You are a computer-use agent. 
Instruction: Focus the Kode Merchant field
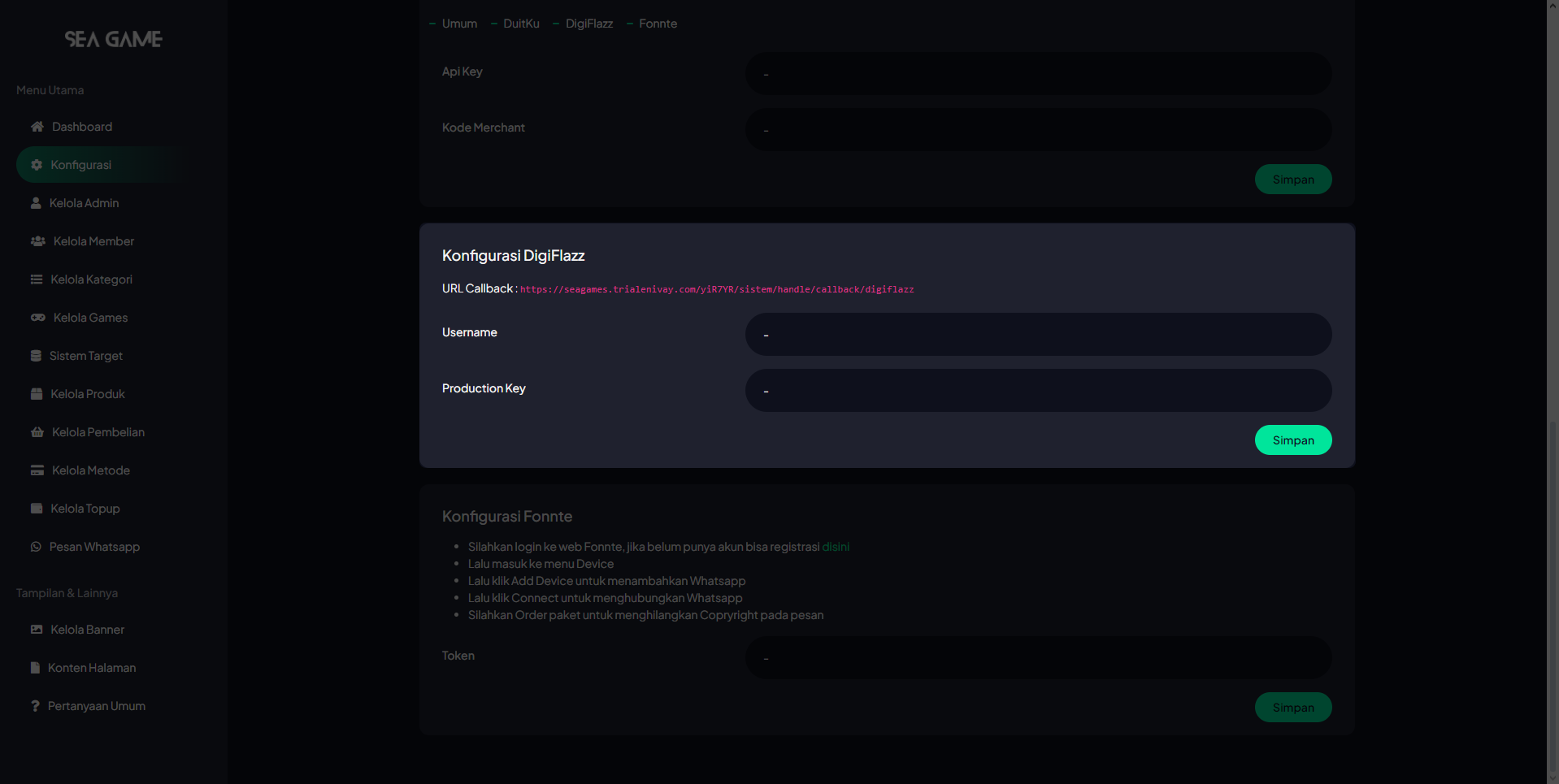[1038, 130]
